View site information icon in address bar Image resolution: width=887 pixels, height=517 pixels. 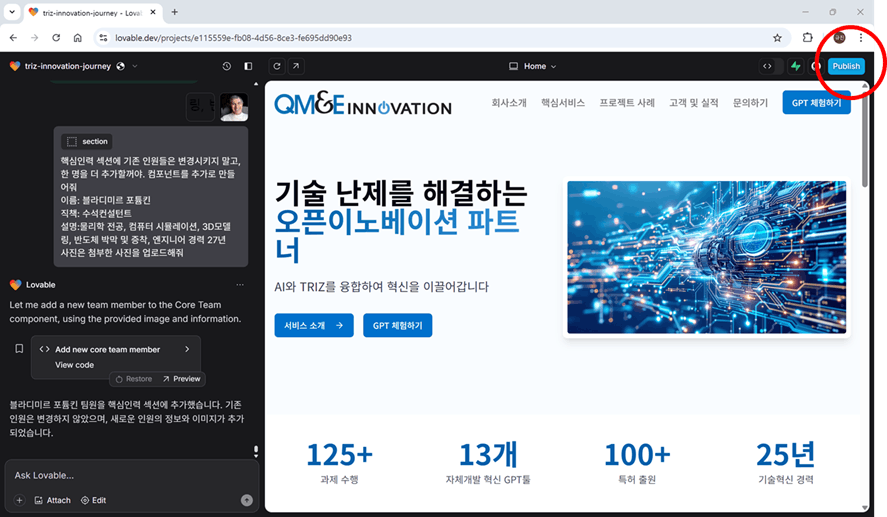pyautogui.click(x=103, y=37)
